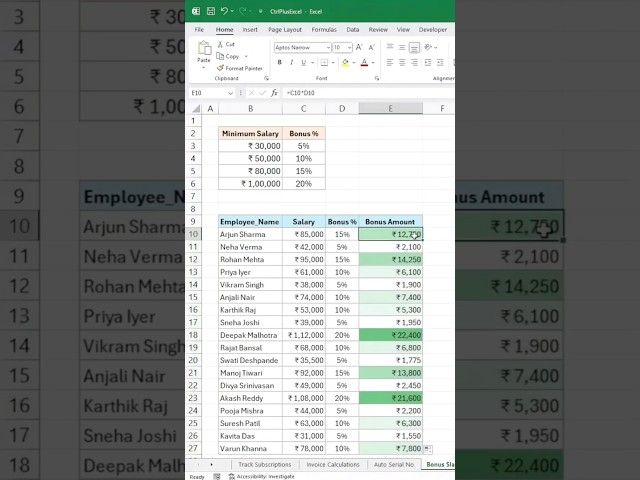Viewport: 640px width, 480px height.
Task: Select Bottom Align icon
Action: [414, 48]
